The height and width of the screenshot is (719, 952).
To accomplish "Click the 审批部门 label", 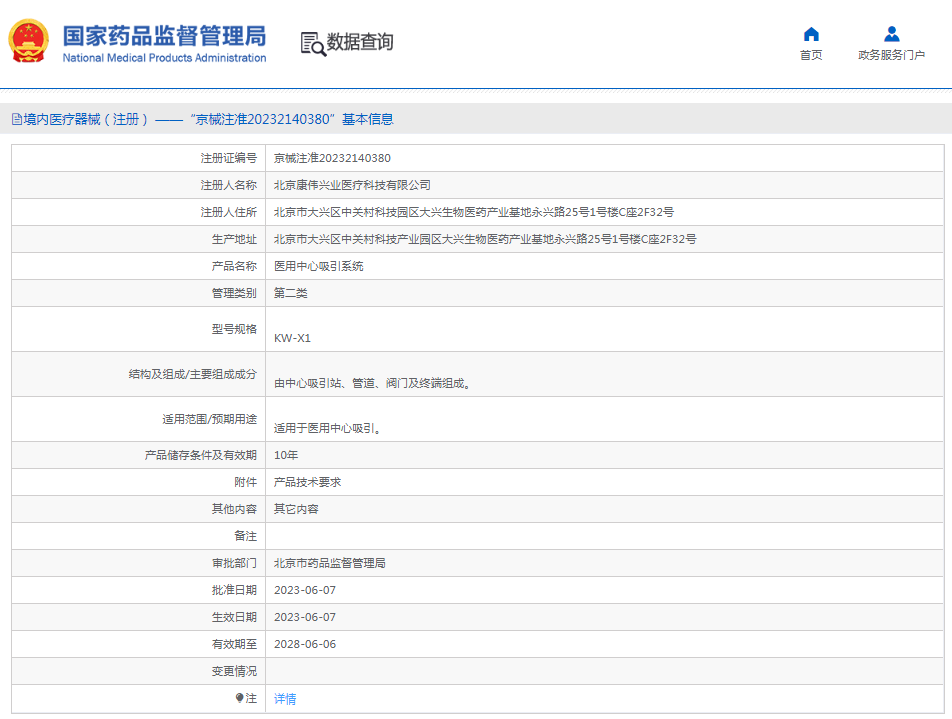I will [x=234, y=563].
